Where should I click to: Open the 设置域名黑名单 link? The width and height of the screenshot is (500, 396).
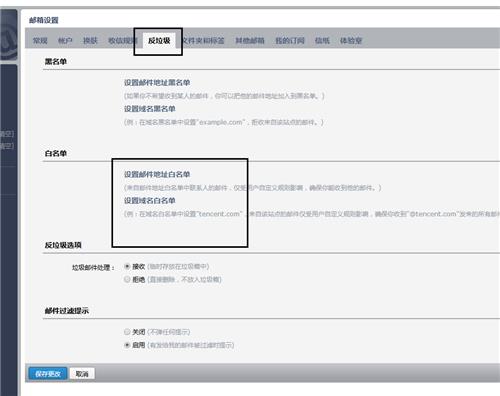150,109
